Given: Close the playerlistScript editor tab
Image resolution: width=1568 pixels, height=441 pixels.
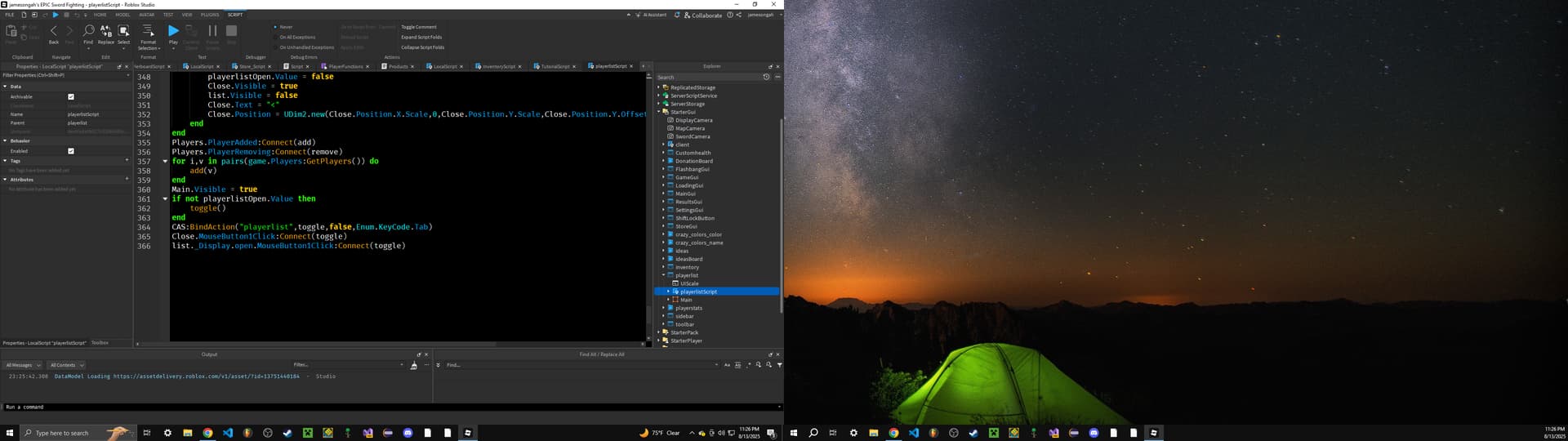Looking at the screenshot, I should 631,66.
